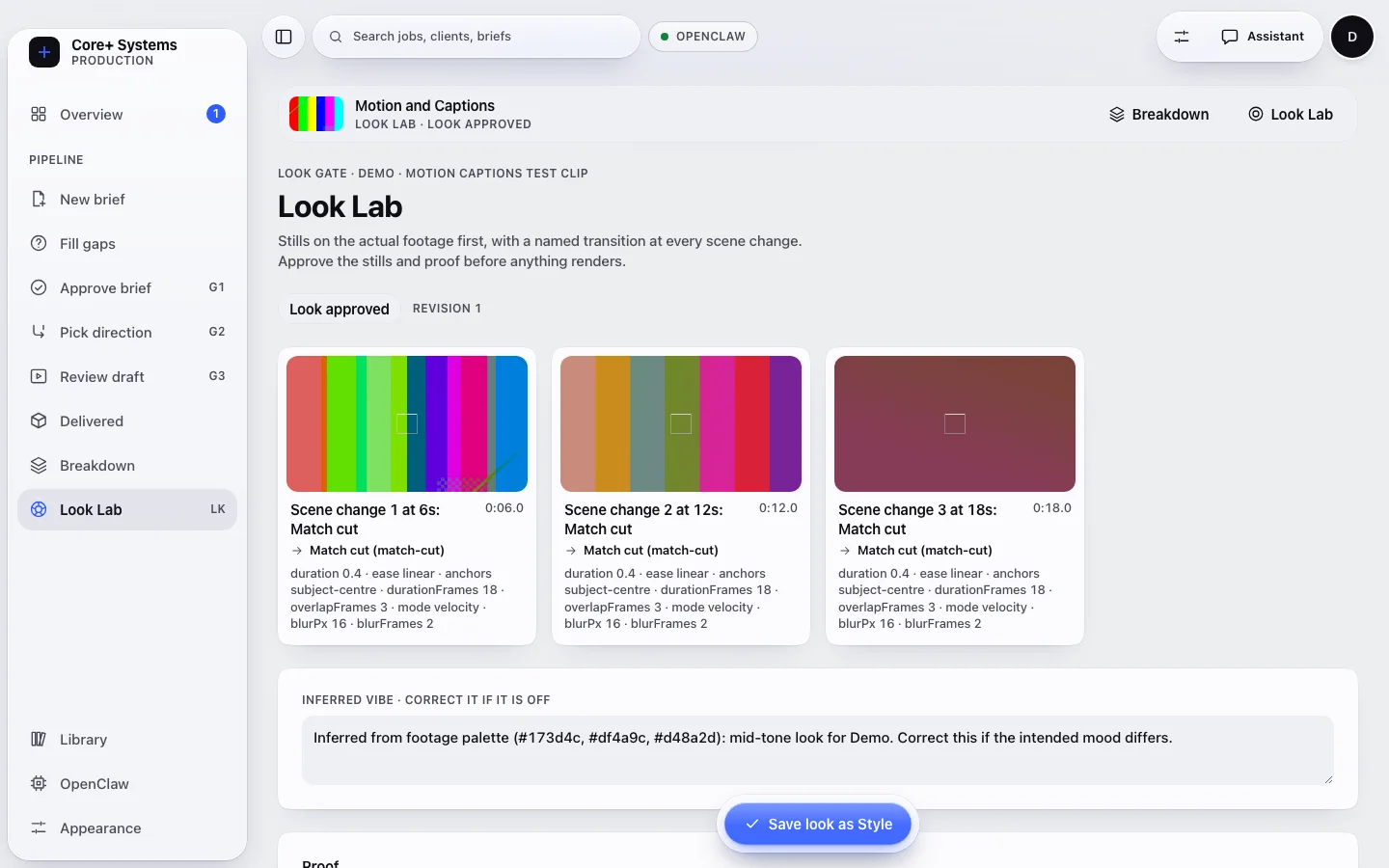Switch to the Look Lab tab in header
The image size is (1389, 868).
1291,115
